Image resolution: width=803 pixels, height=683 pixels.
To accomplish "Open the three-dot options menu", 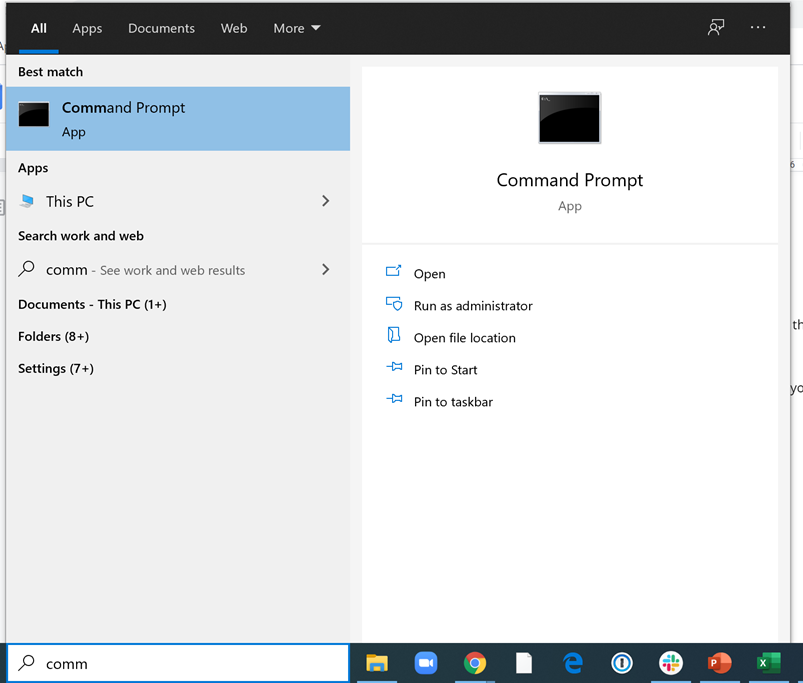I will [758, 27].
